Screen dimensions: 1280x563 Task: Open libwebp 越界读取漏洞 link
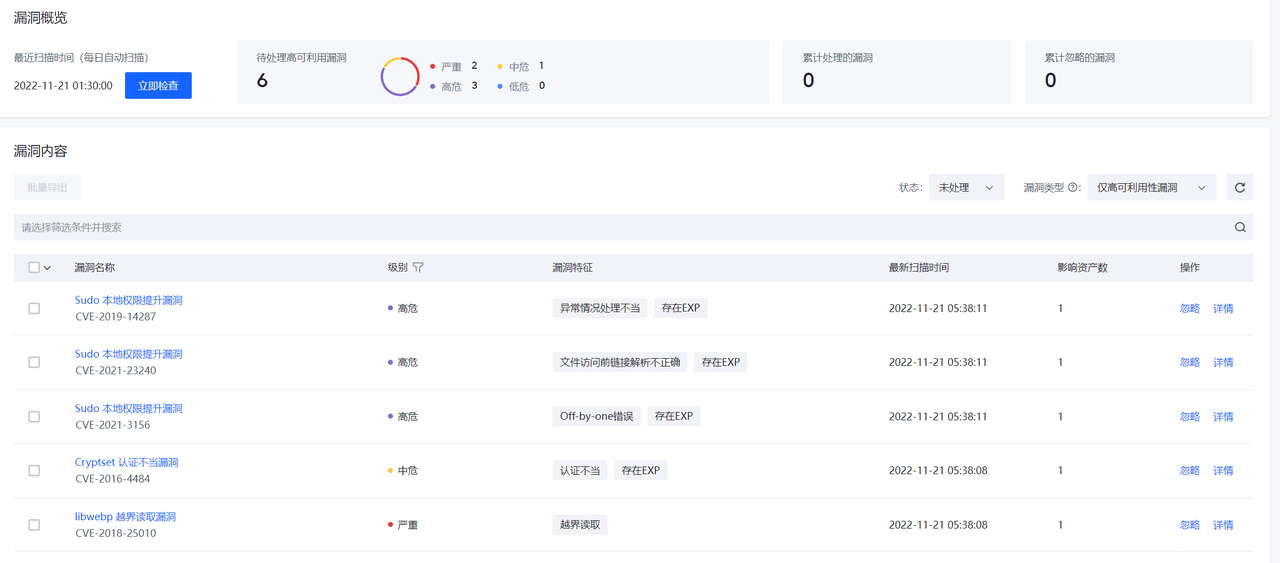click(x=125, y=517)
